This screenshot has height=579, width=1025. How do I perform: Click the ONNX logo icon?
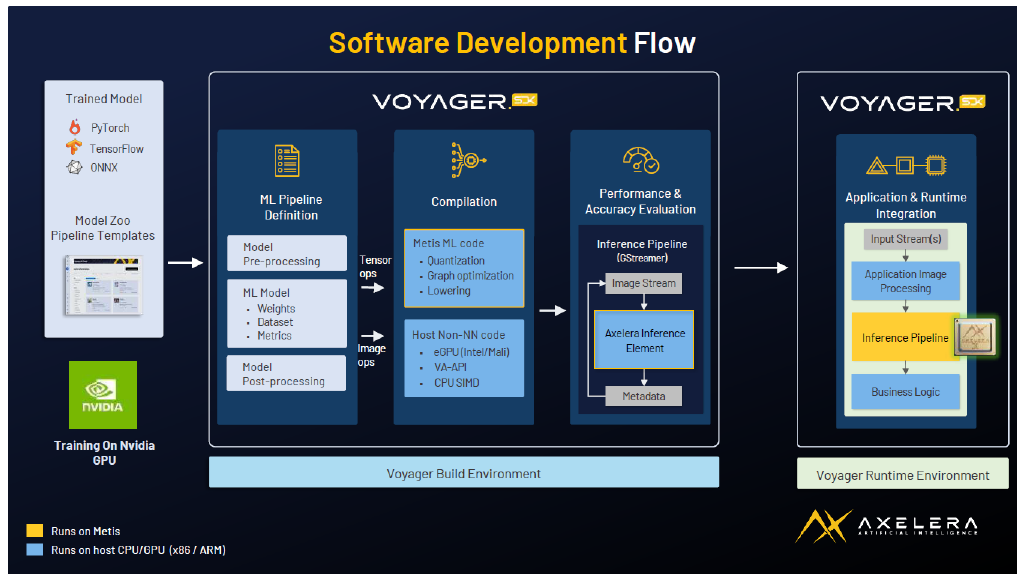(74, 167)
